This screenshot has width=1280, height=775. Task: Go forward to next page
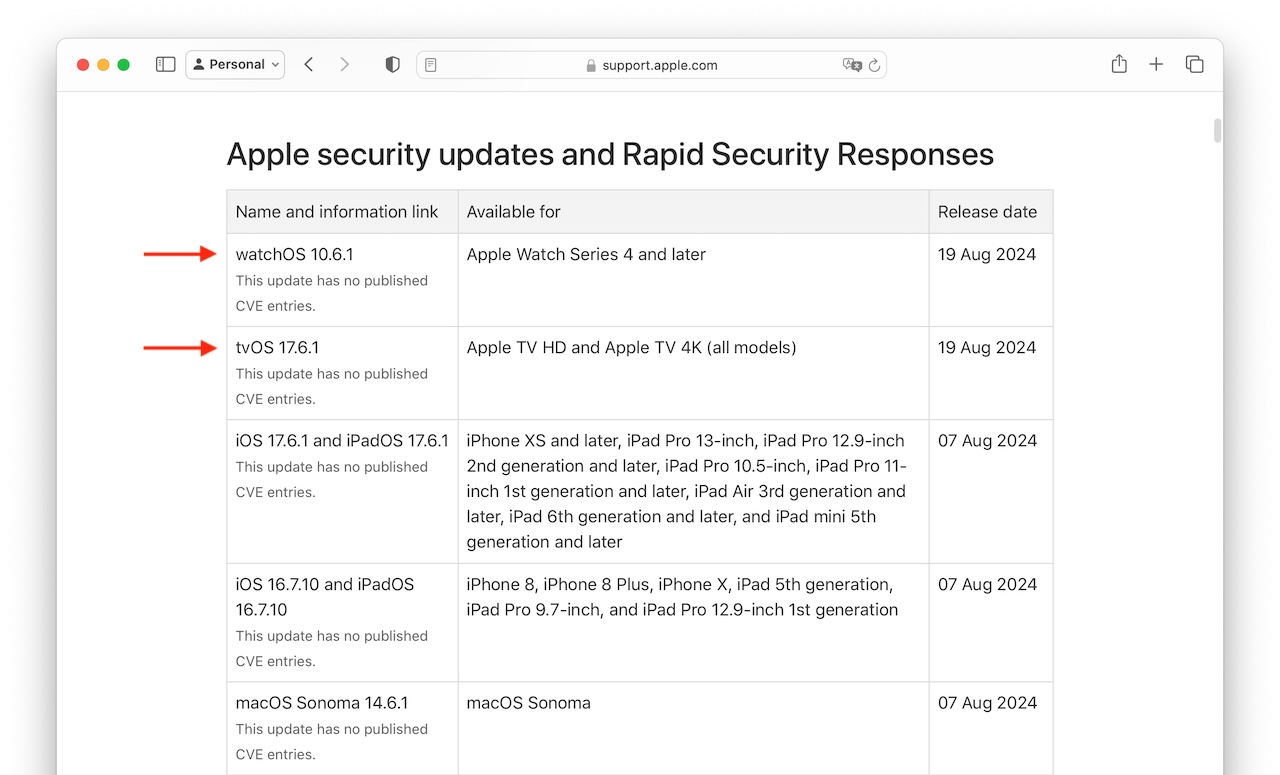(x=345, y=64)
